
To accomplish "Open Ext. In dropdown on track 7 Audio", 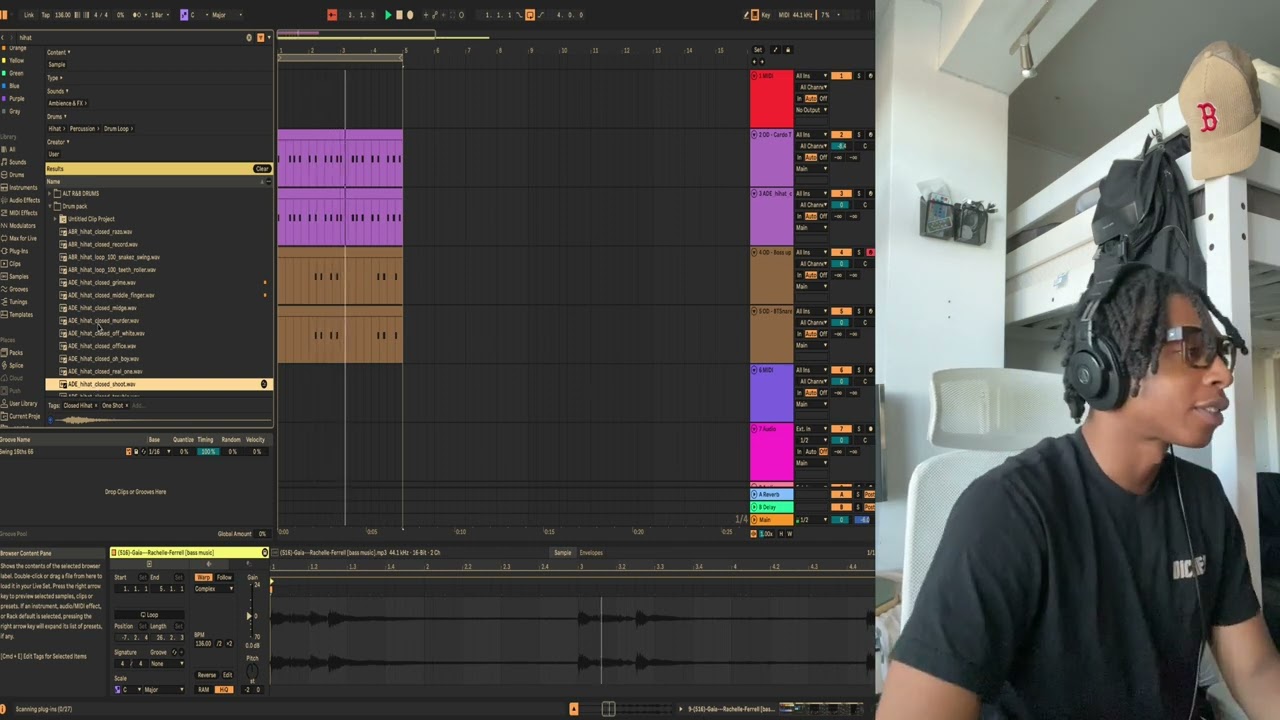I will coord(812,429).
